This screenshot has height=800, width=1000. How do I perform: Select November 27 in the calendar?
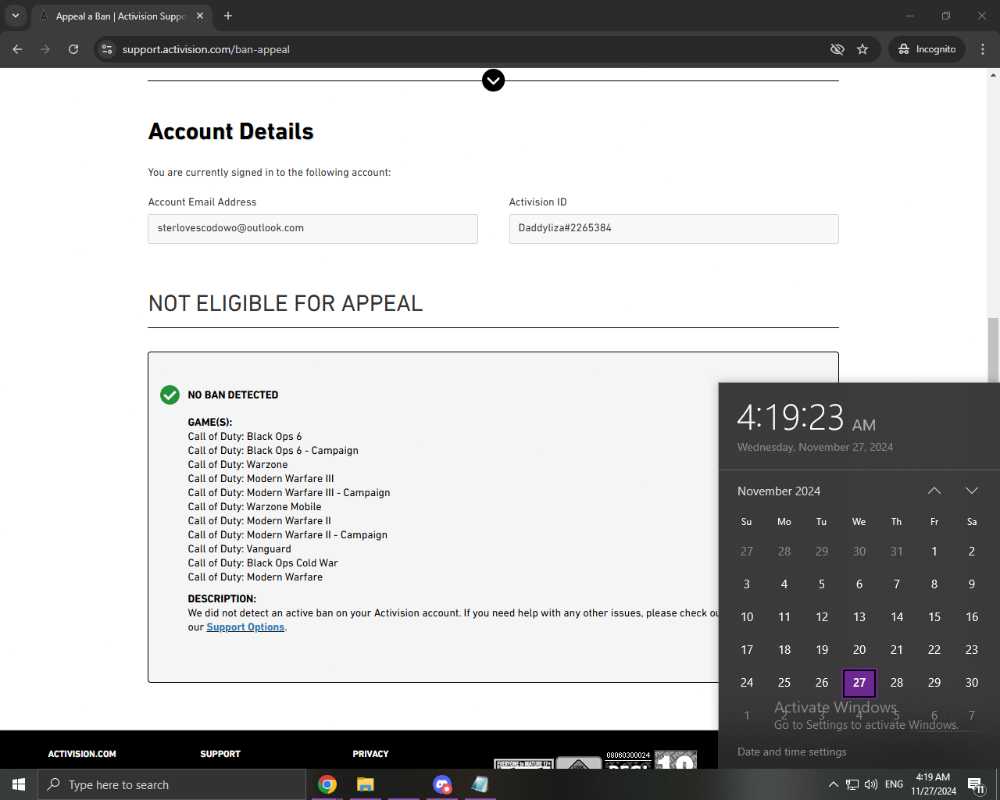tap(859, 683)
